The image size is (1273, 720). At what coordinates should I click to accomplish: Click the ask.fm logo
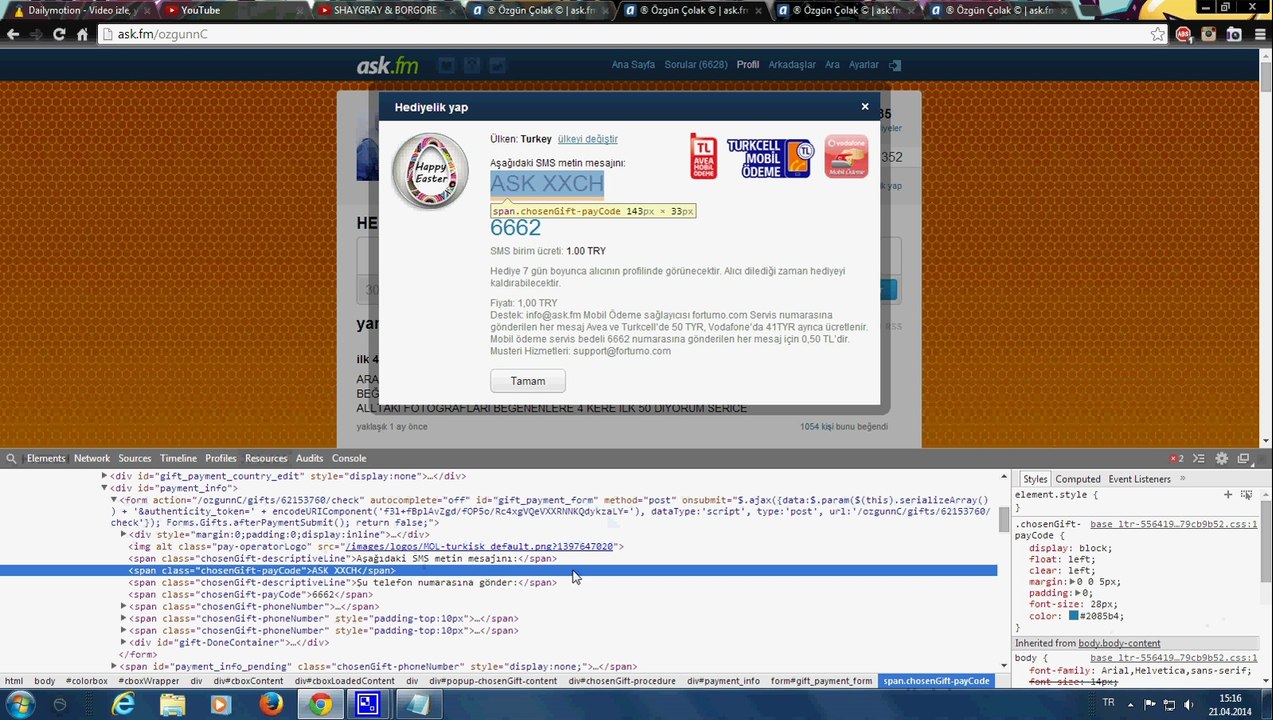pos(388,65)
